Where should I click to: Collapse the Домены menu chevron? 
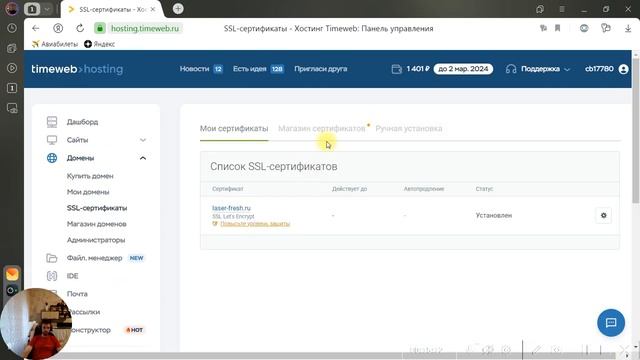point(143,158)
